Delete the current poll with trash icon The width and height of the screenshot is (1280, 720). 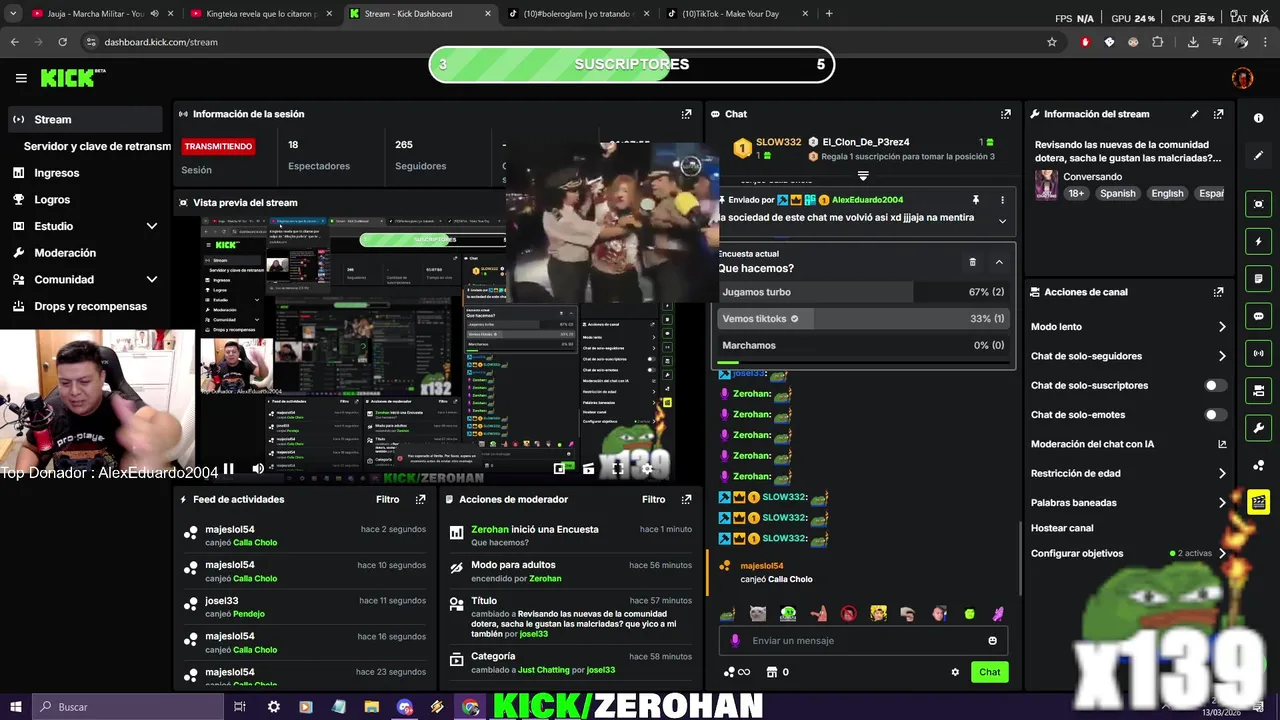tap(972, 262)
